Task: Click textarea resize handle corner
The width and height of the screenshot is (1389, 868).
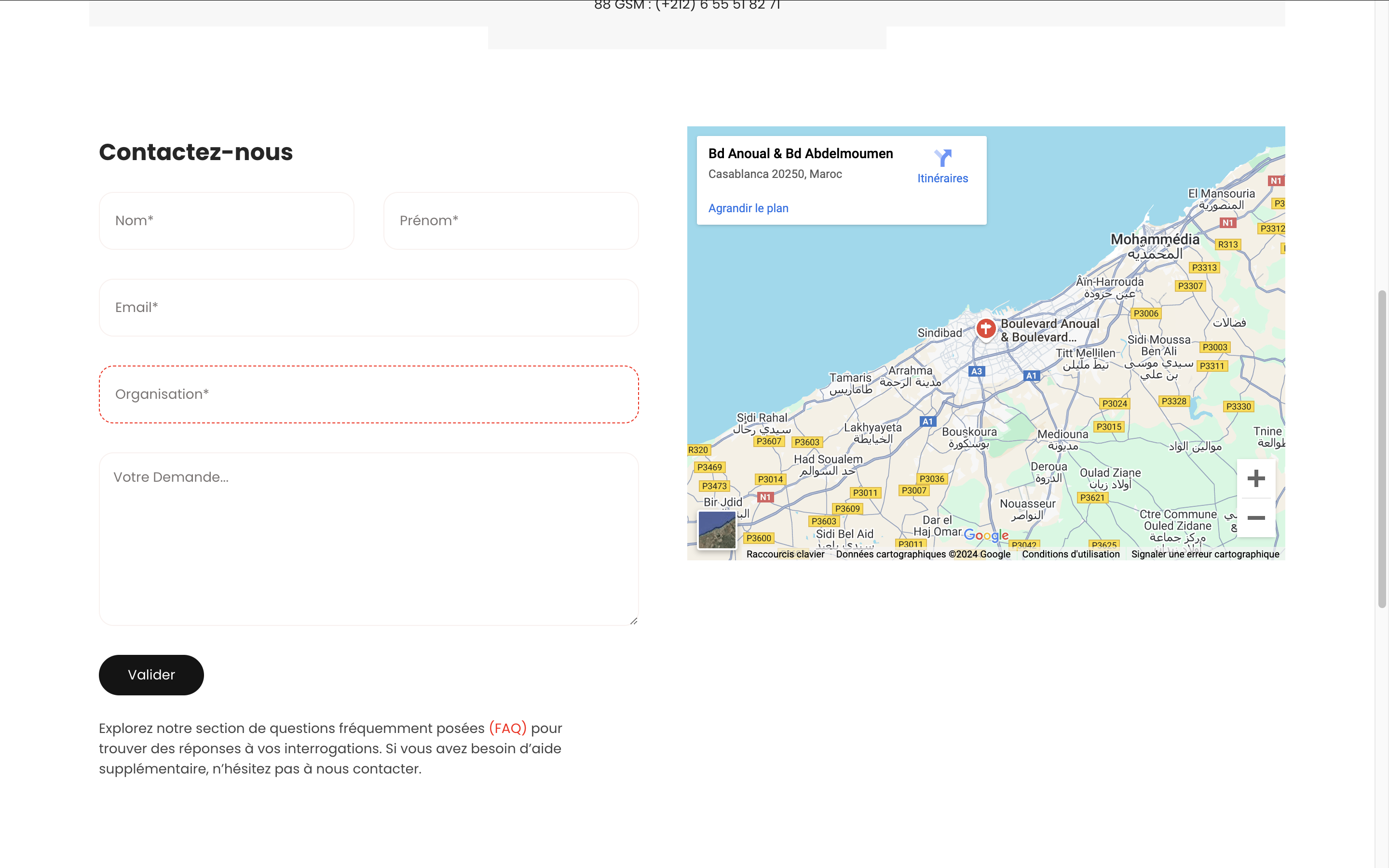Action: [x=633, y=621]
